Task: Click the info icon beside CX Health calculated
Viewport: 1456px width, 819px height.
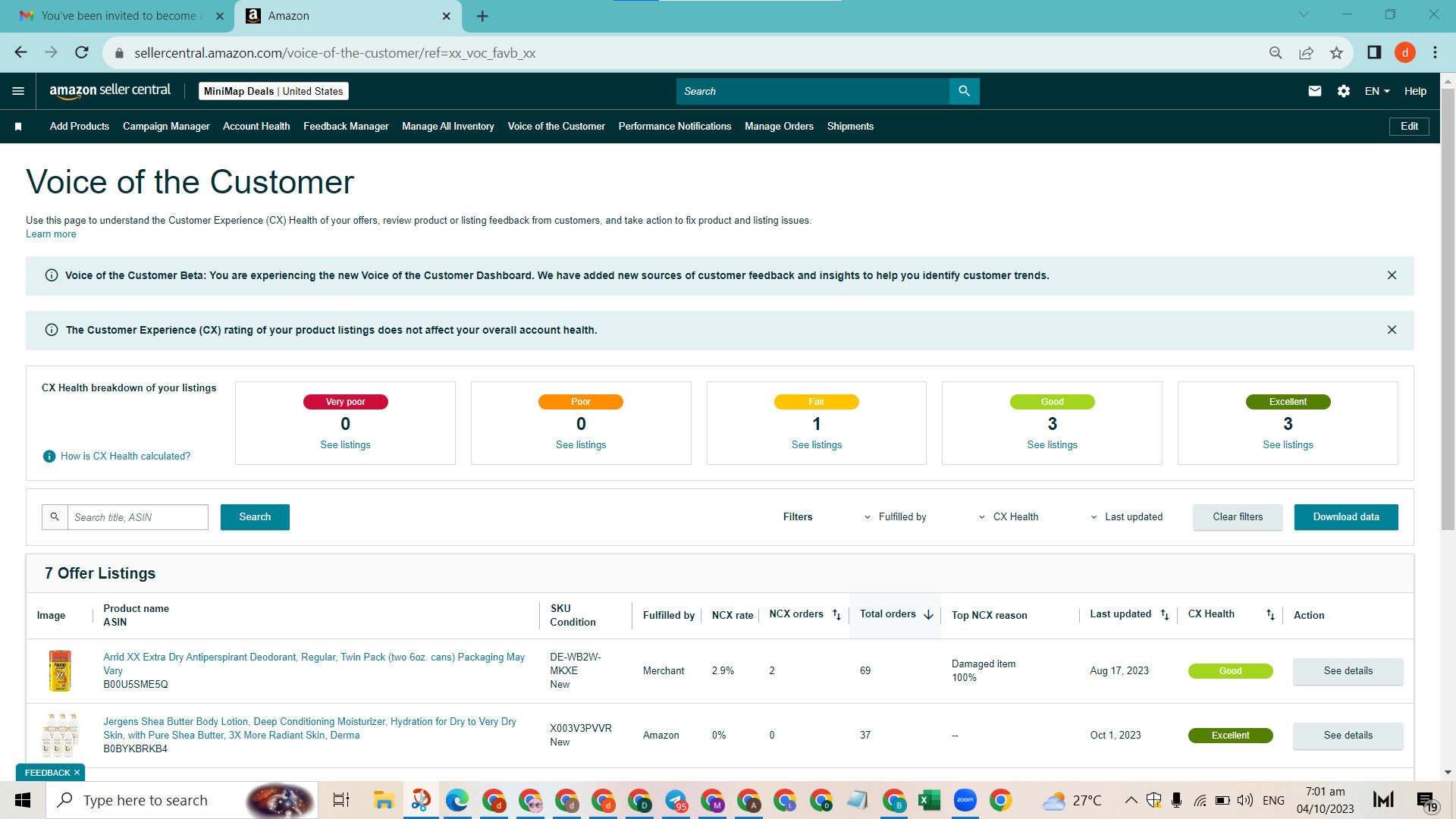Action: point(49,457)
